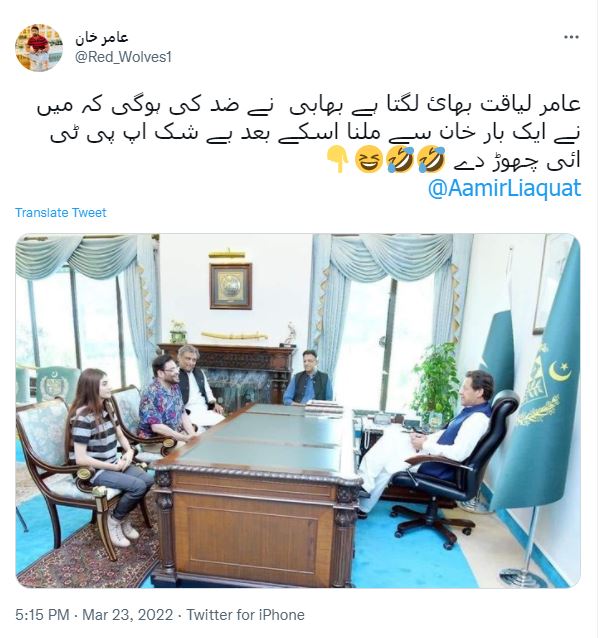Open the tweet's three-dot more options menu
This screenshot has height=638, width=600.
571,37
